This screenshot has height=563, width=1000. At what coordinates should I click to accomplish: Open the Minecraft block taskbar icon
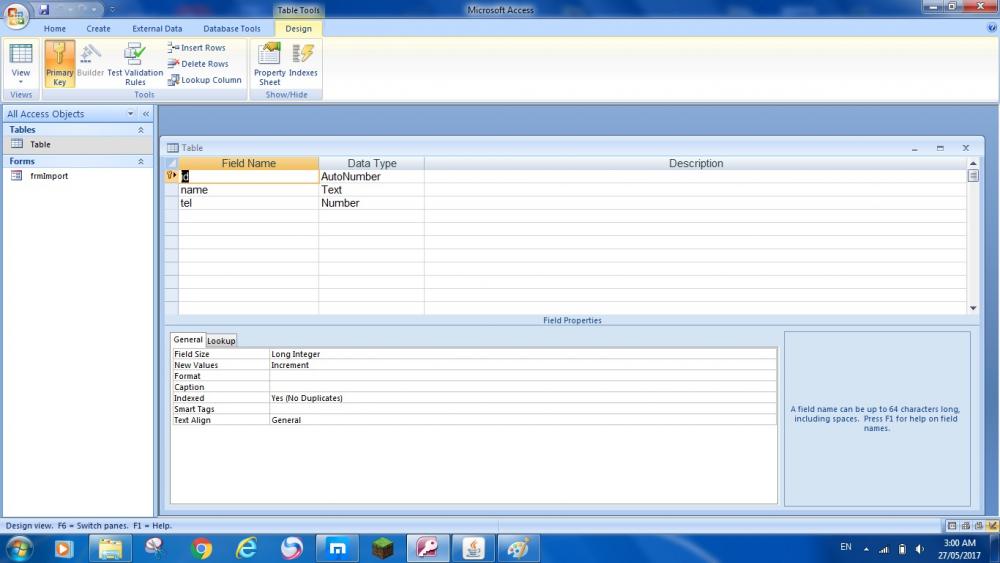[x=383, y=548]
